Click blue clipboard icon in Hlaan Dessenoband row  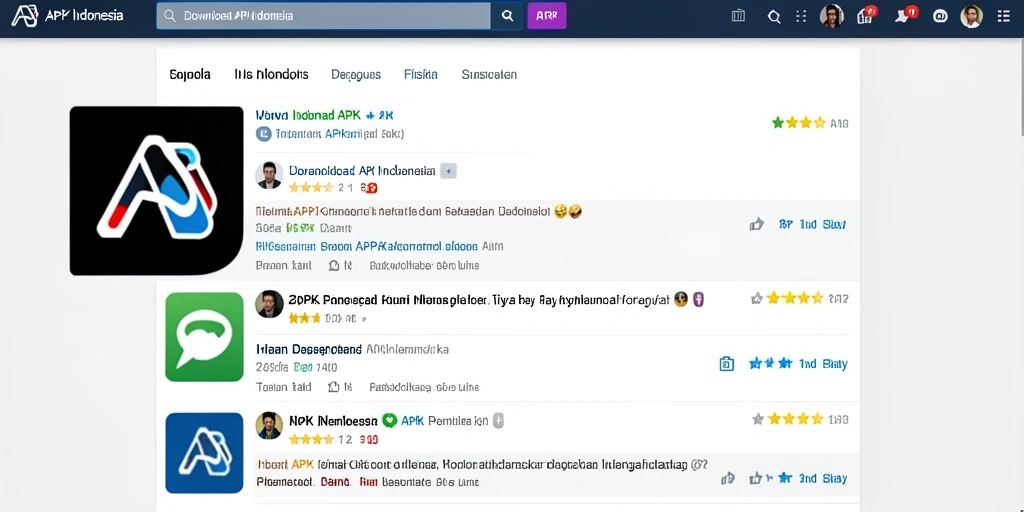pos(726,364)
